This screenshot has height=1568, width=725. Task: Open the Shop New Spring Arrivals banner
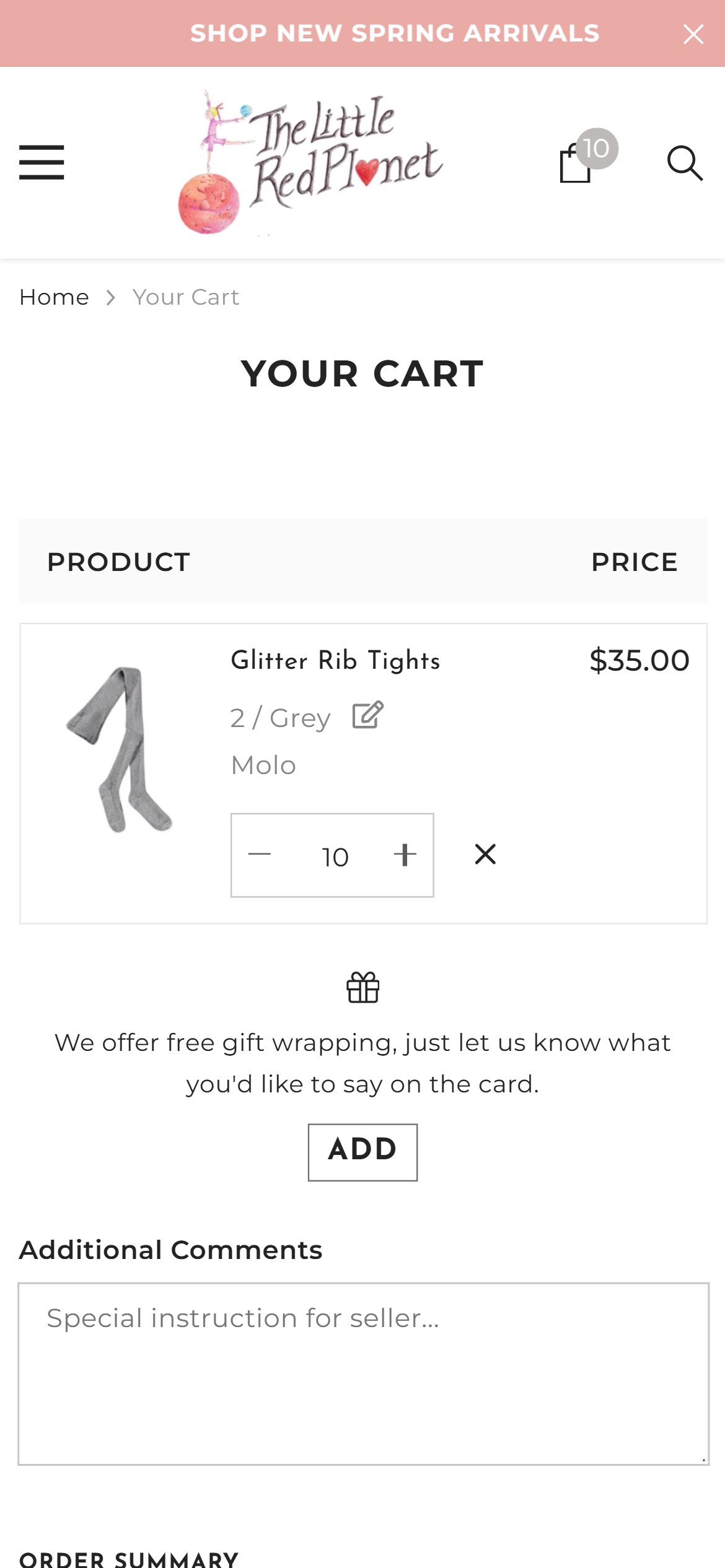pyautogui.click(x=395, y=33)
